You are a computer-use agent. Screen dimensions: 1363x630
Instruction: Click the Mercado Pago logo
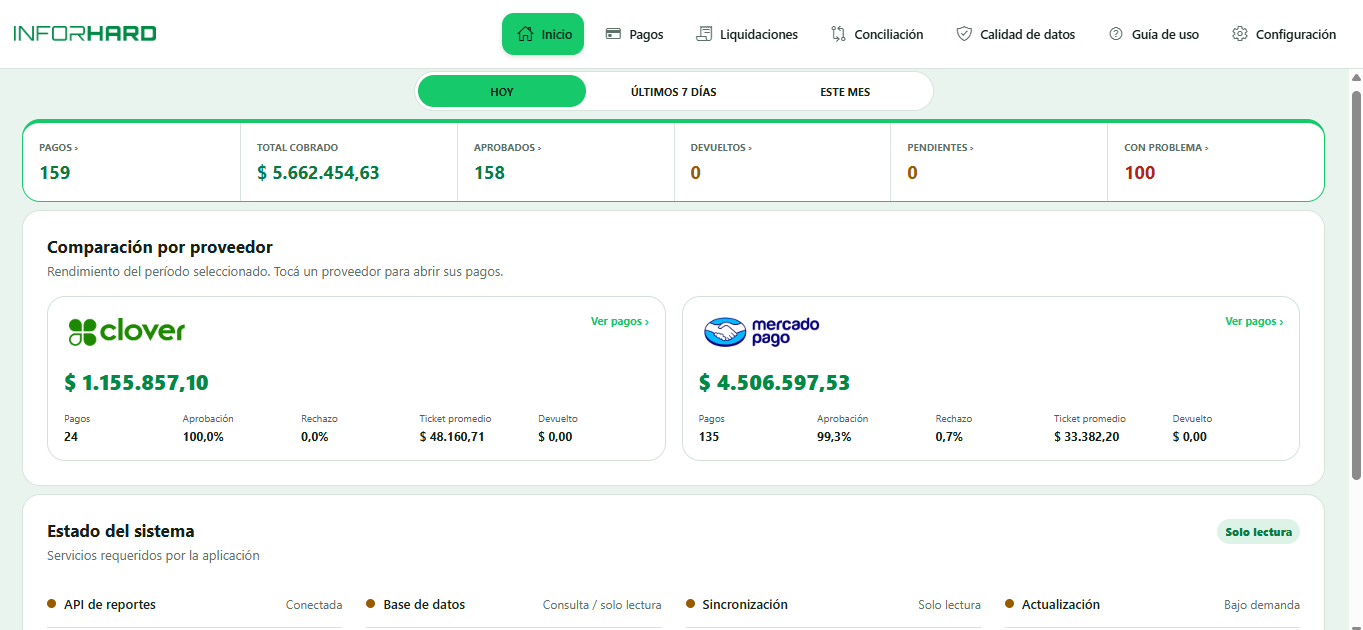point(762,331)
